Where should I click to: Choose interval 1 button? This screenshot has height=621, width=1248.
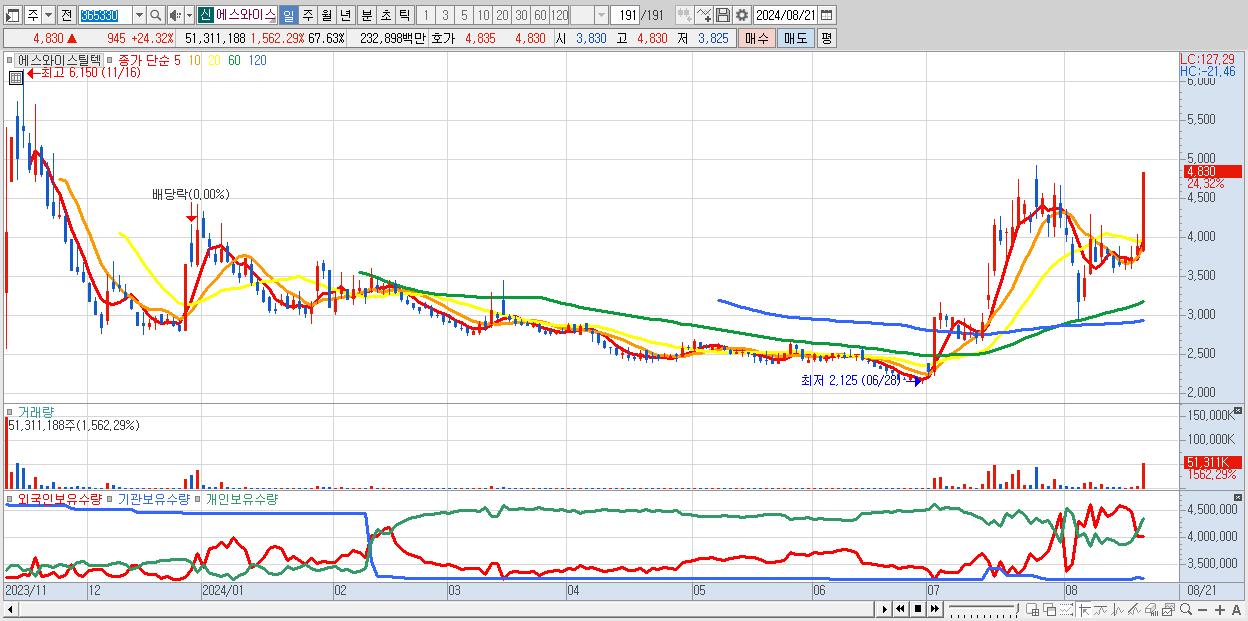426,15
